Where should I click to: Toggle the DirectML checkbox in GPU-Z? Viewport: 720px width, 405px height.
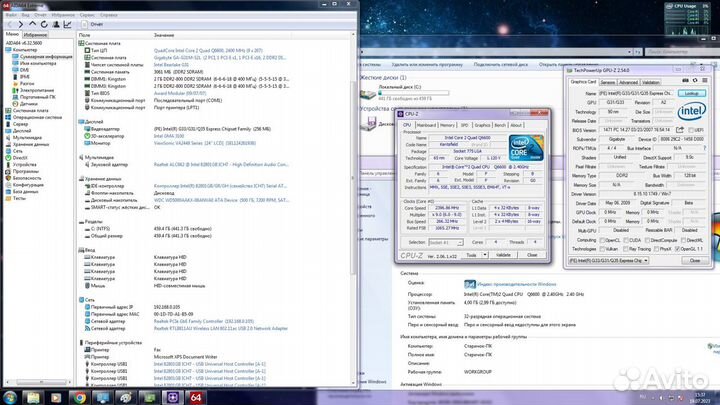[683, 240]
